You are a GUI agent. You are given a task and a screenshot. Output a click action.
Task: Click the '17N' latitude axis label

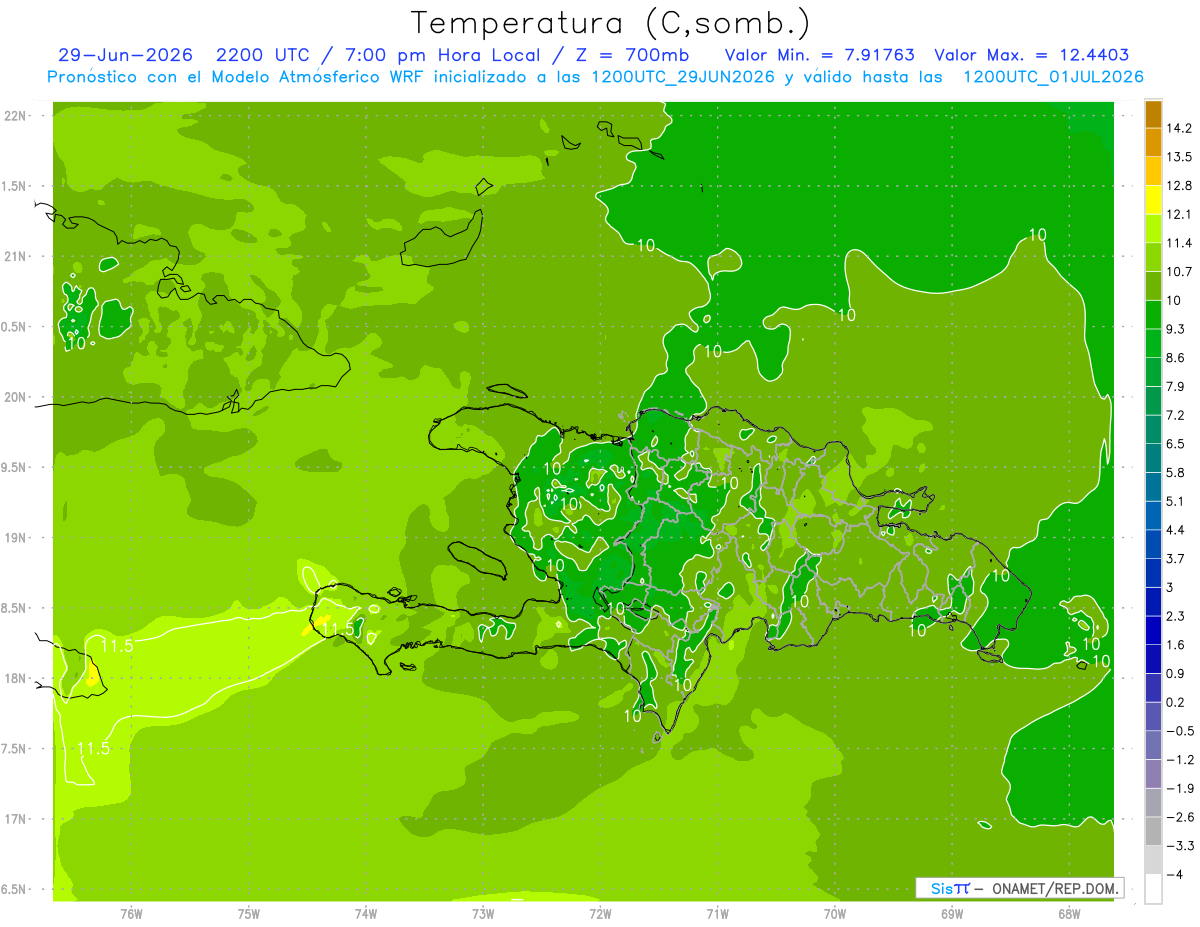click(x=16, y=819)
